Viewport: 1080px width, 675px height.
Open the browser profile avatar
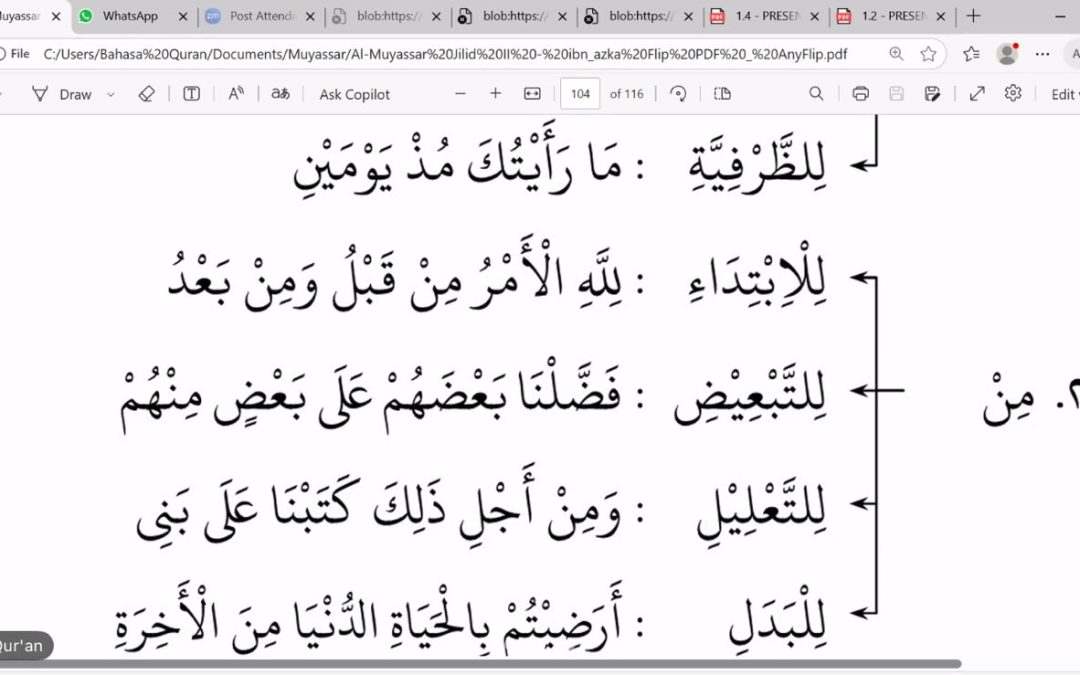tap(1007, 54)
